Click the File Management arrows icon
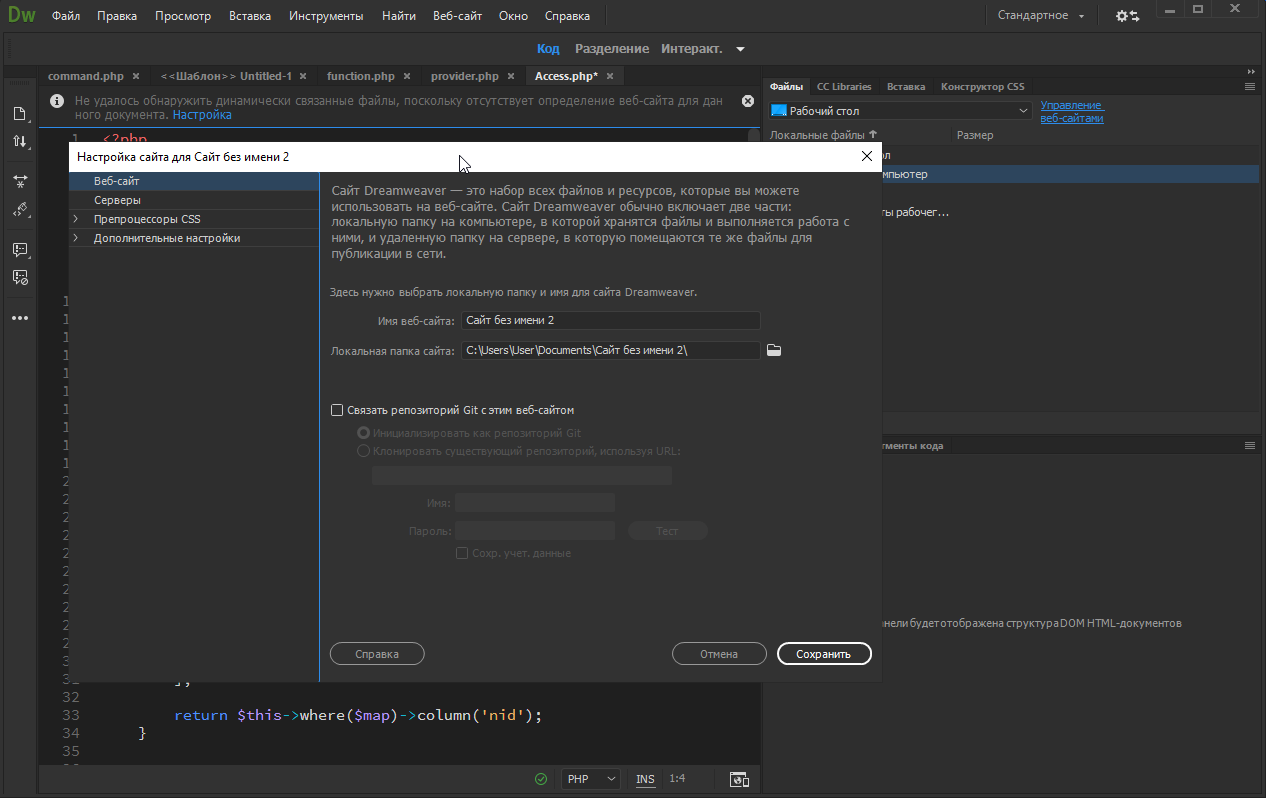This screenshot has width=1266, height=798. tap(20, 142)
